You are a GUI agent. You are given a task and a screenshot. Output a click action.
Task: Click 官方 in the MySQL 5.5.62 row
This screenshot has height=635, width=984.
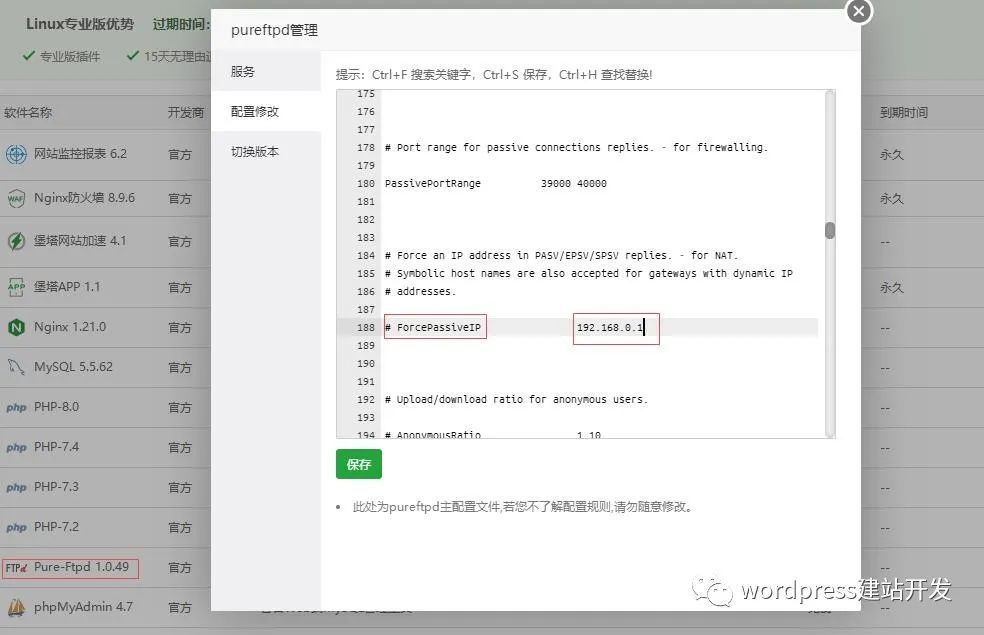pyautogui.click(x=180, y=368)
